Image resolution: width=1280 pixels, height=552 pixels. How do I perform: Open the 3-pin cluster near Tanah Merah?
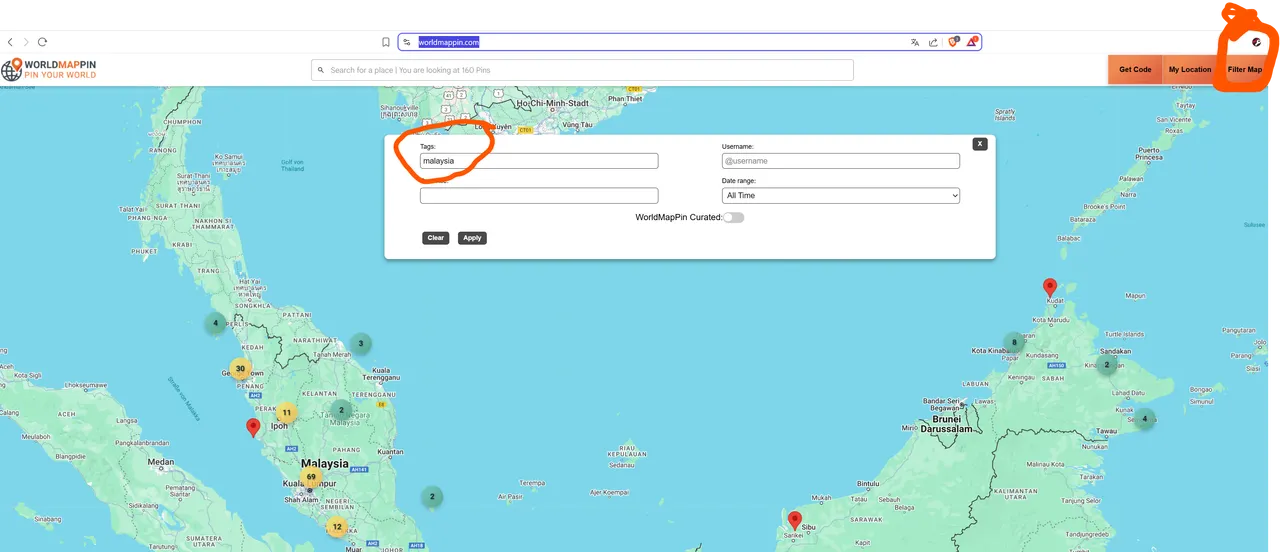point(361,343)
